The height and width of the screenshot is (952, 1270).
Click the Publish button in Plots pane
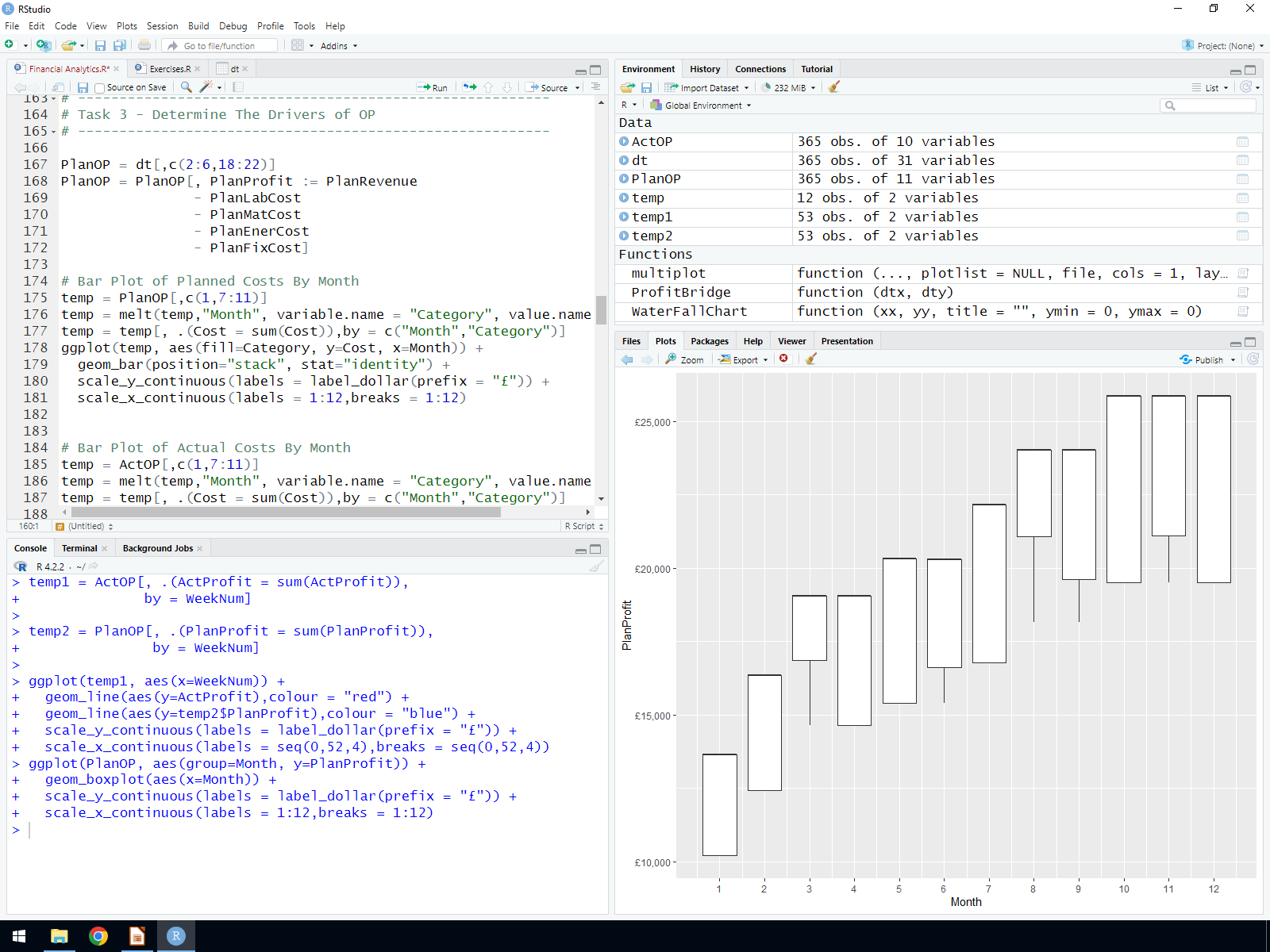pyautogui.click(x=1203, y=359)
